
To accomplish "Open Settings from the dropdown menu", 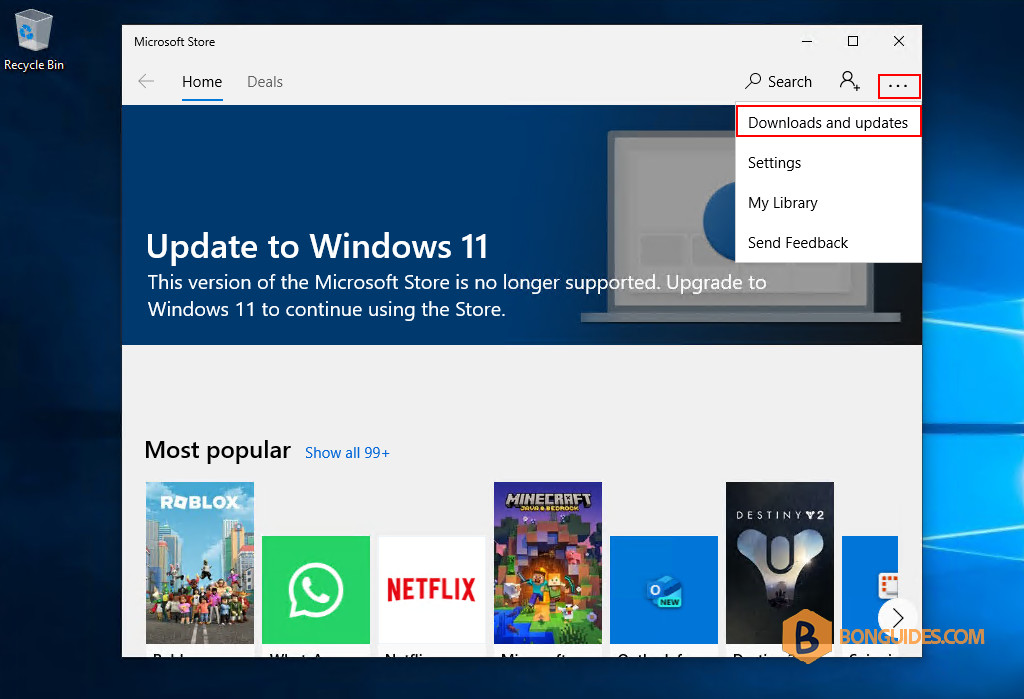I will coord(828,163).
